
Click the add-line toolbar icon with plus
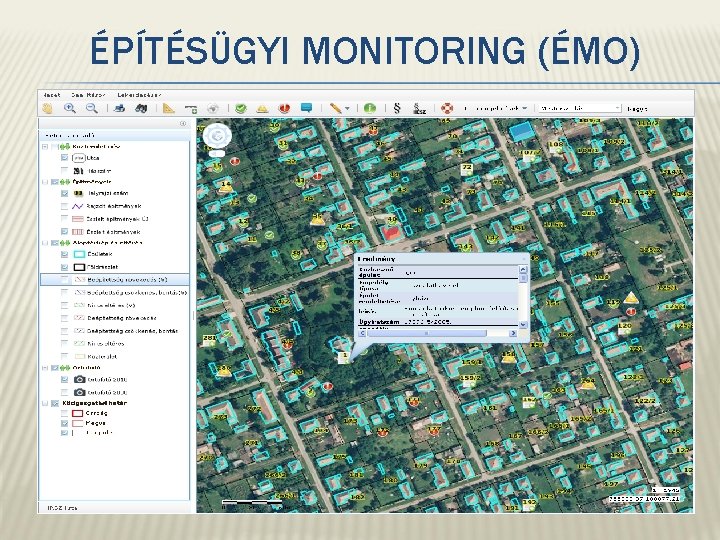coord(191,109)
